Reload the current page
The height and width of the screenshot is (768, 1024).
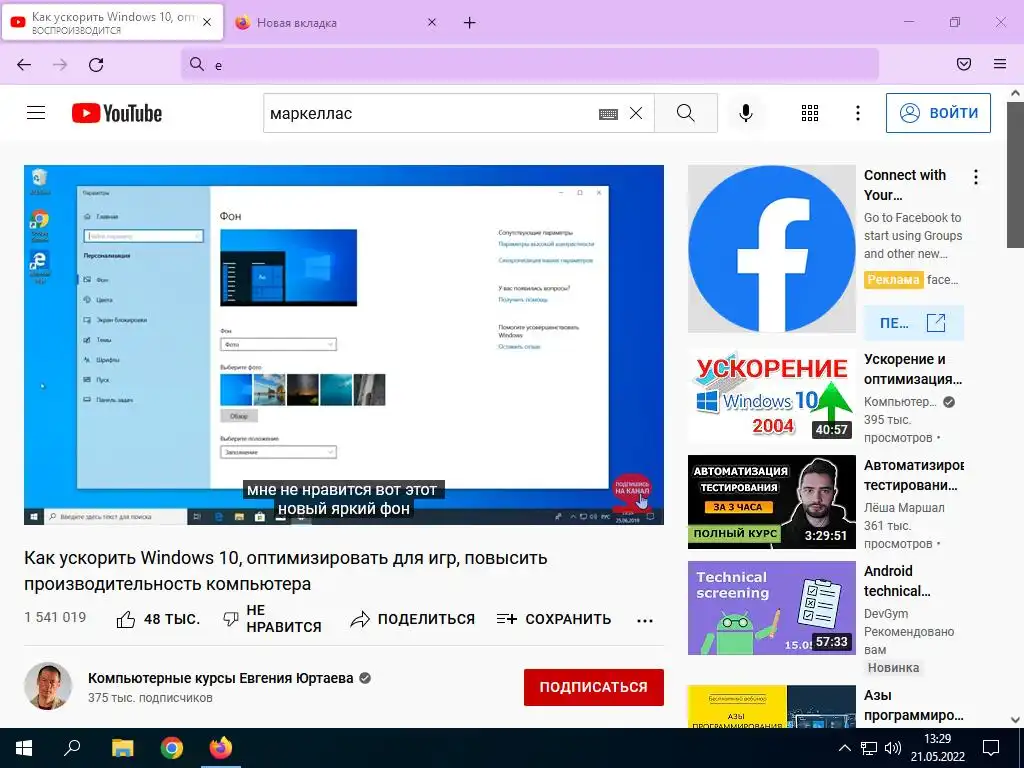tap(96, 65)
